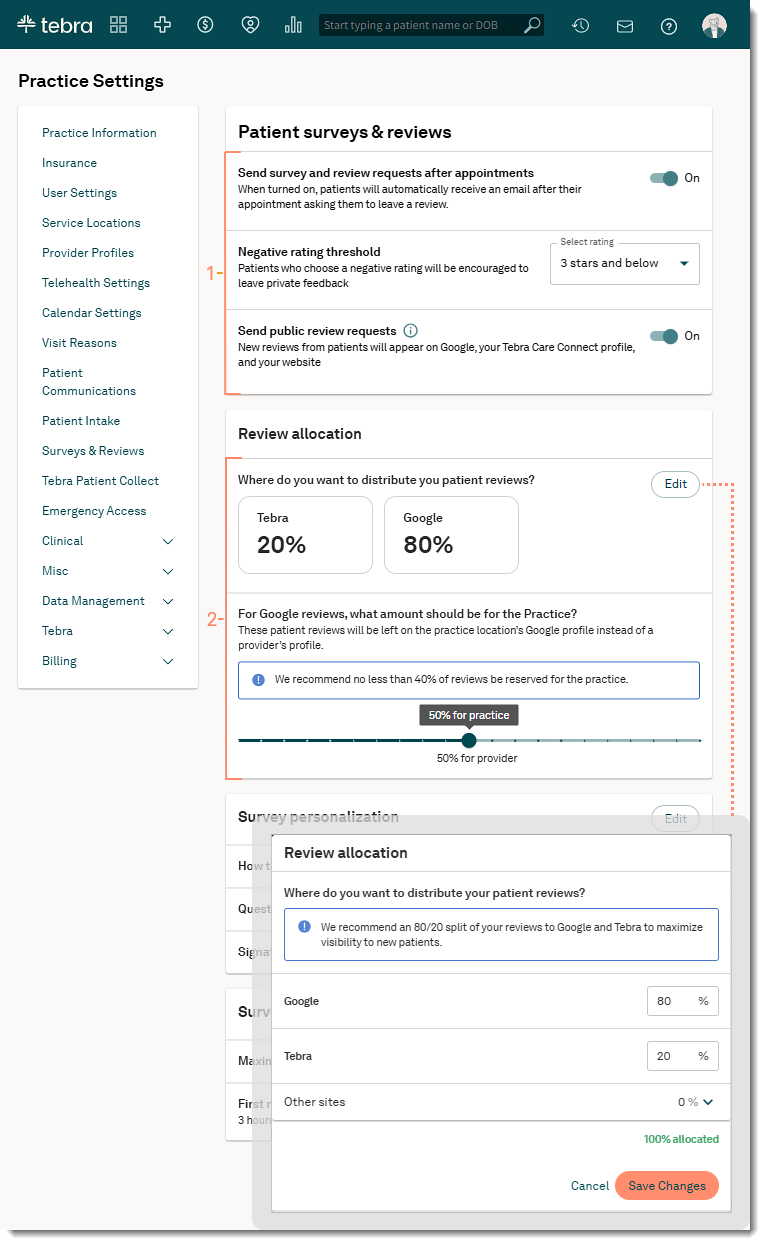Viewport: 765px width, 1245px height.
Task: Click the patient name search box
Action: coord(431,25)
